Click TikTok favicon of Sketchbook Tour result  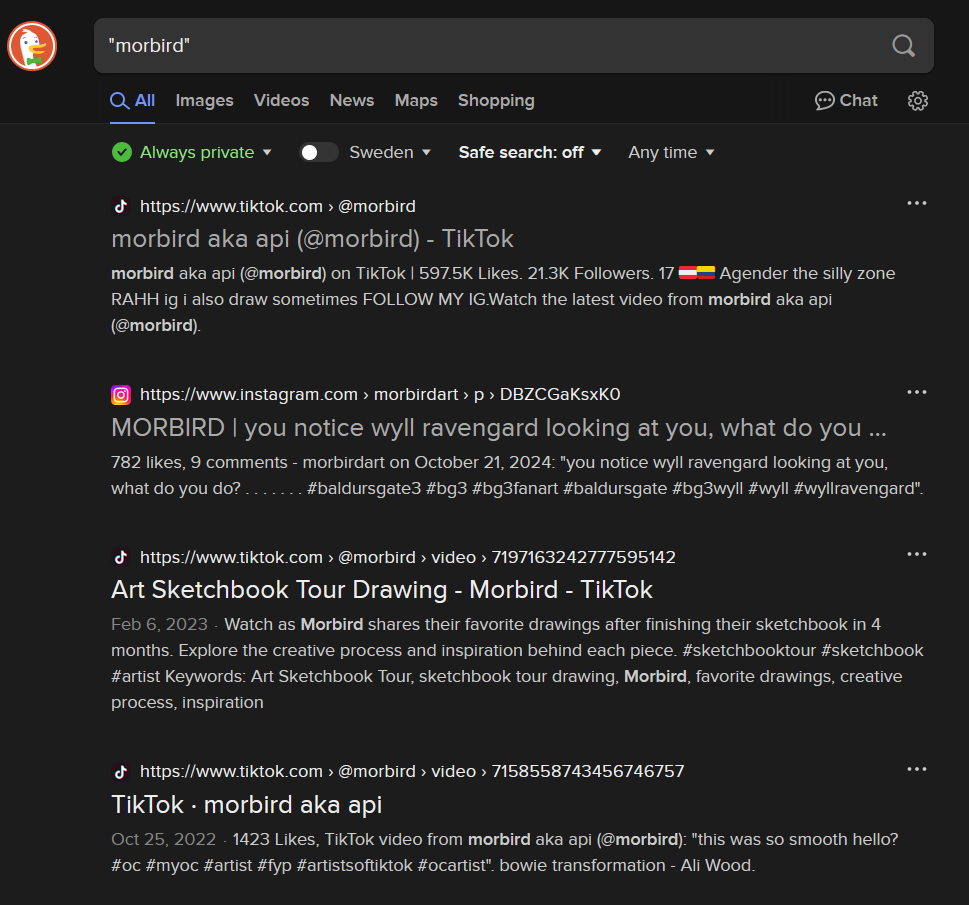(121, 557)
